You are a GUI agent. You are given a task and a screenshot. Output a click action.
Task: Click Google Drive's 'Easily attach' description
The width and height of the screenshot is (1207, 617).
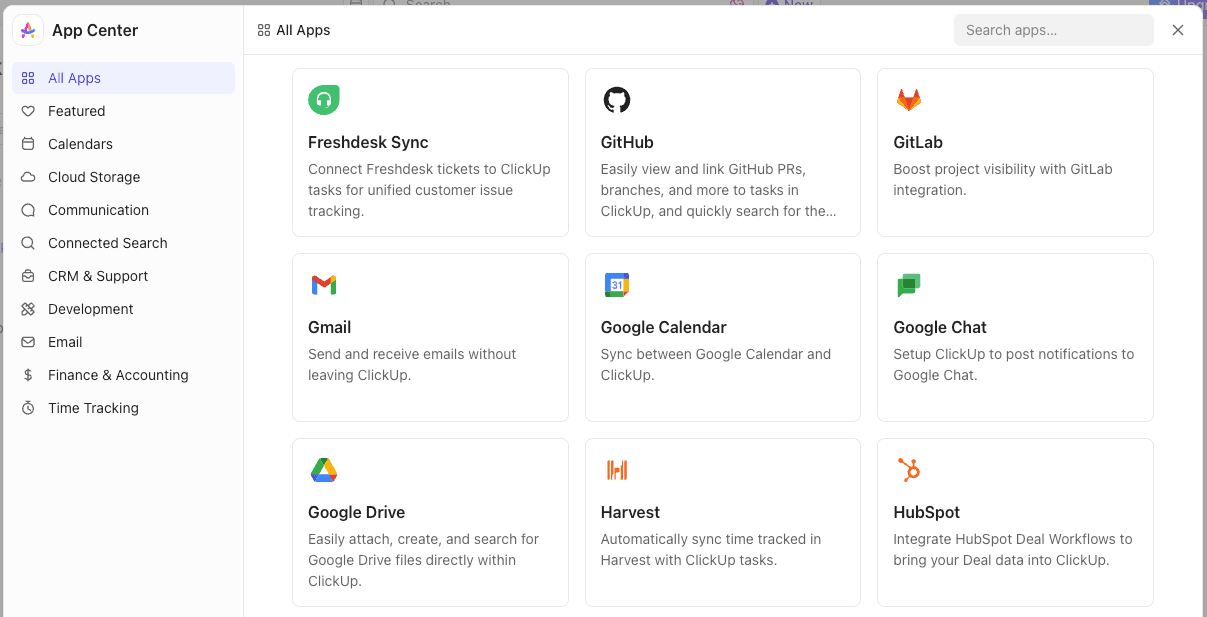pos(424,560)
